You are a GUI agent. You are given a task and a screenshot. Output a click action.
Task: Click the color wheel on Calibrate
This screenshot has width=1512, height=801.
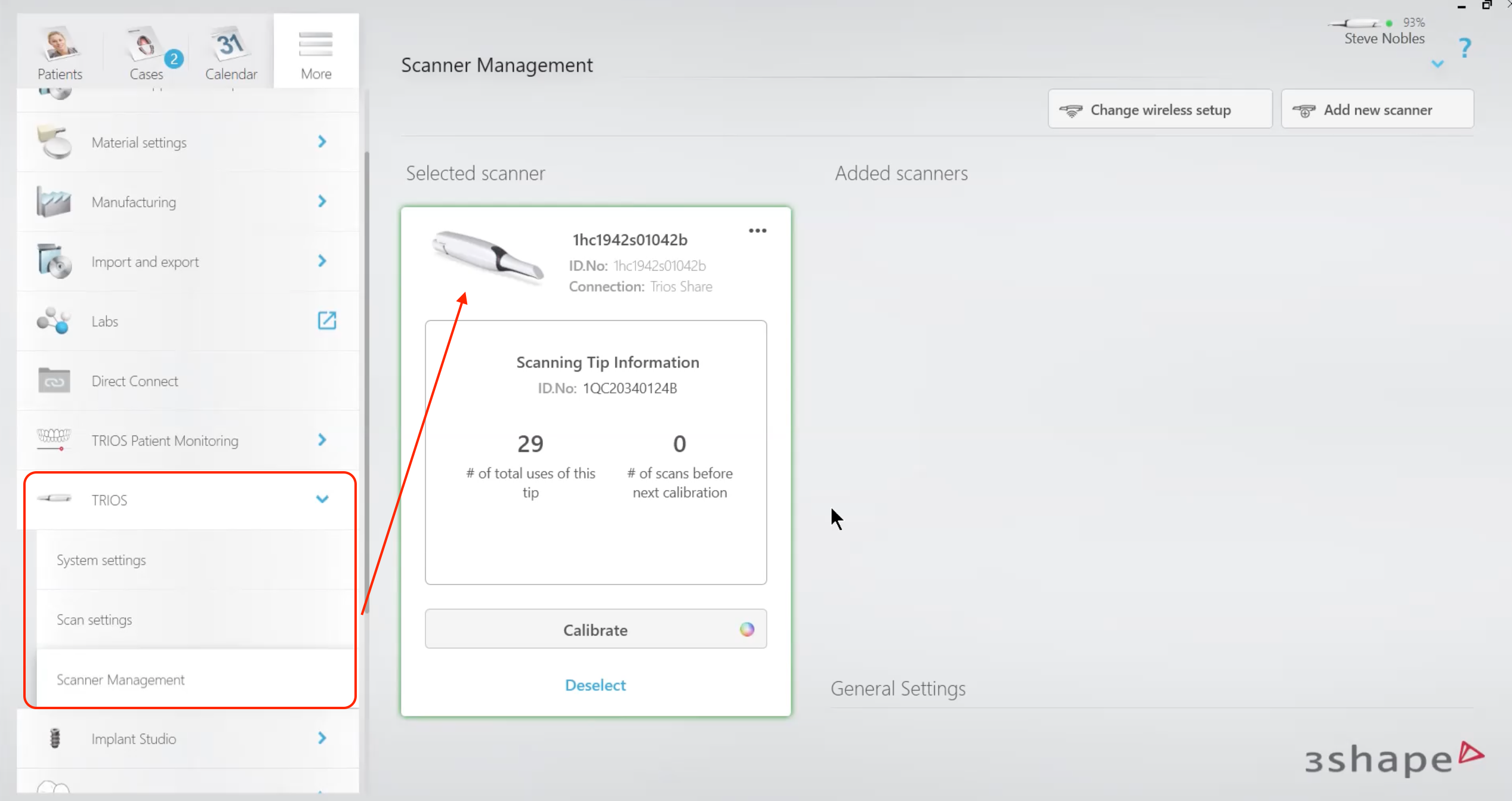click(x=746, y=629)
